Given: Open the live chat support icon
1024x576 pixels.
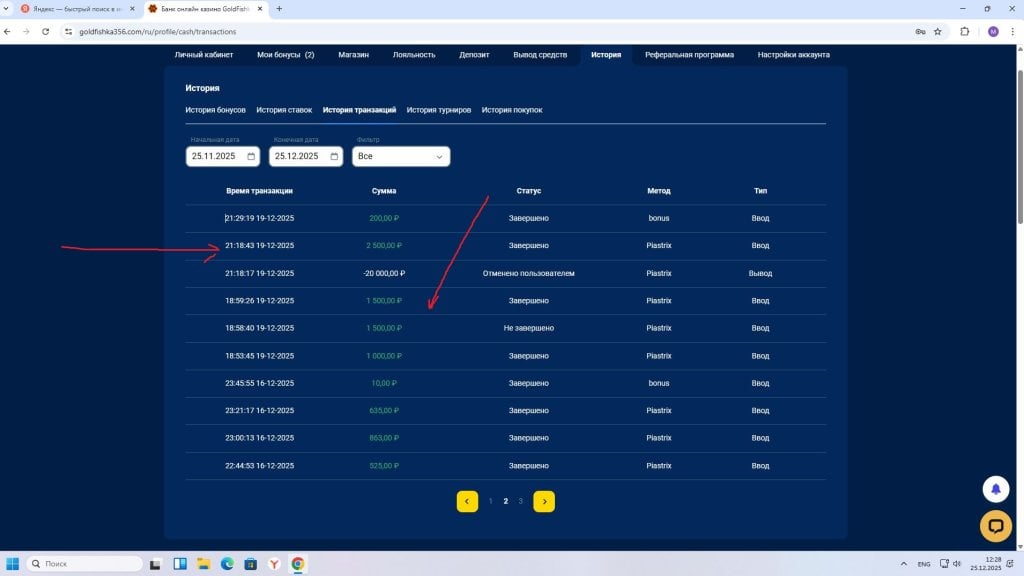Looking at the screenshot, I should [995, 525].
